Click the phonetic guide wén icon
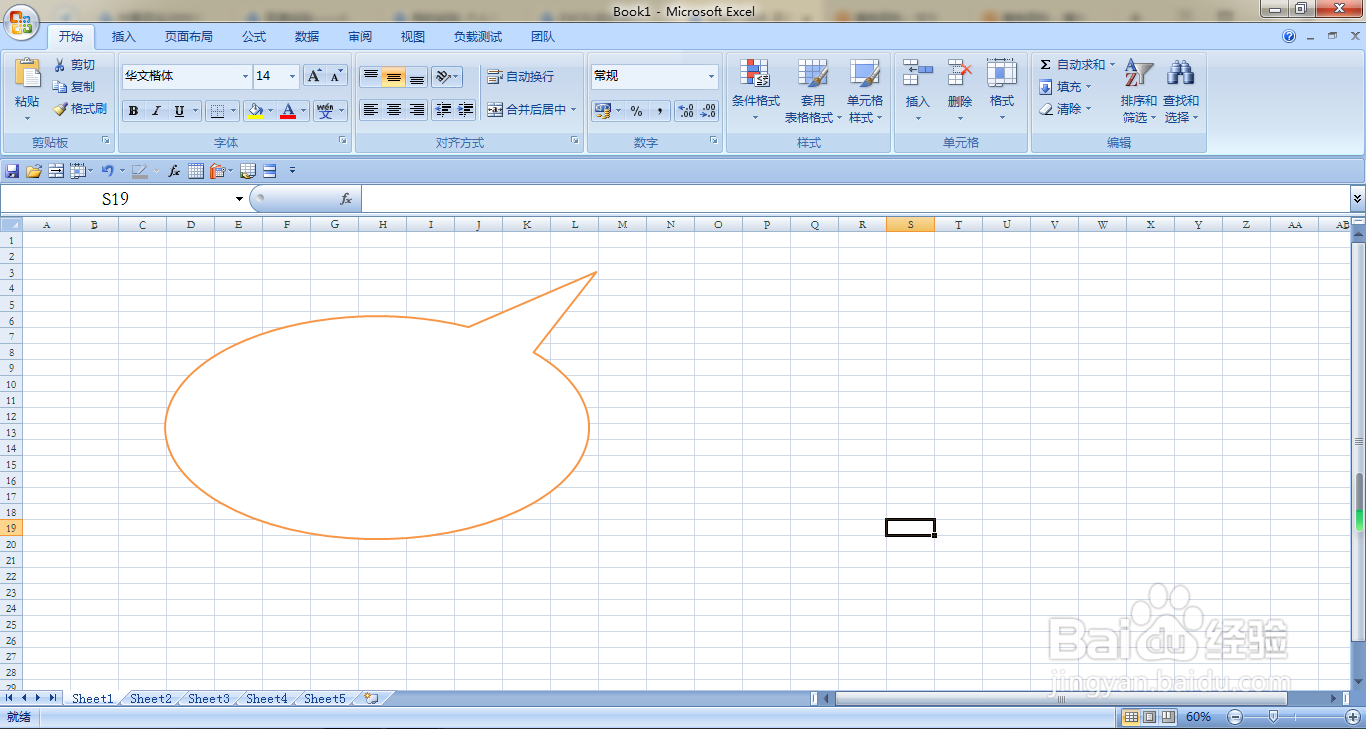The image size is (1366, 729). pyautogui.click(x=325, y=111)
